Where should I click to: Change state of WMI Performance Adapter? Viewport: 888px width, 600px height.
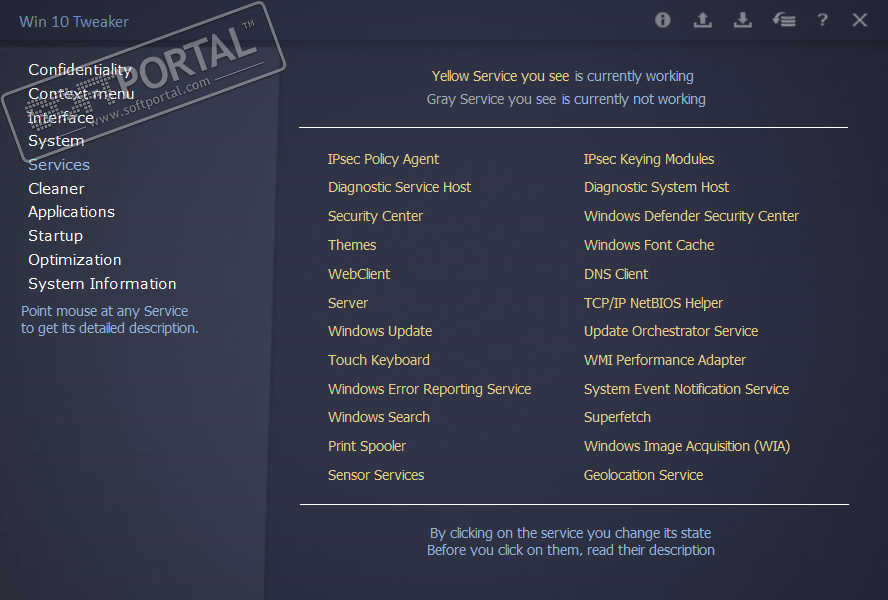point(665,360)
